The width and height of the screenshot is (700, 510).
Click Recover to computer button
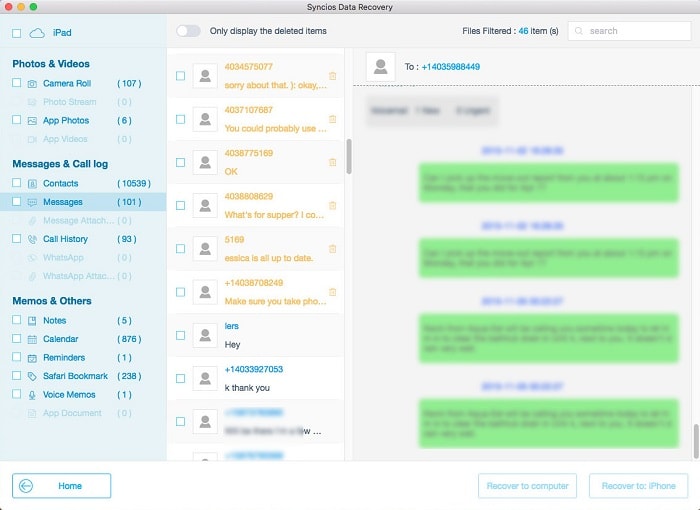coord(527,485)
